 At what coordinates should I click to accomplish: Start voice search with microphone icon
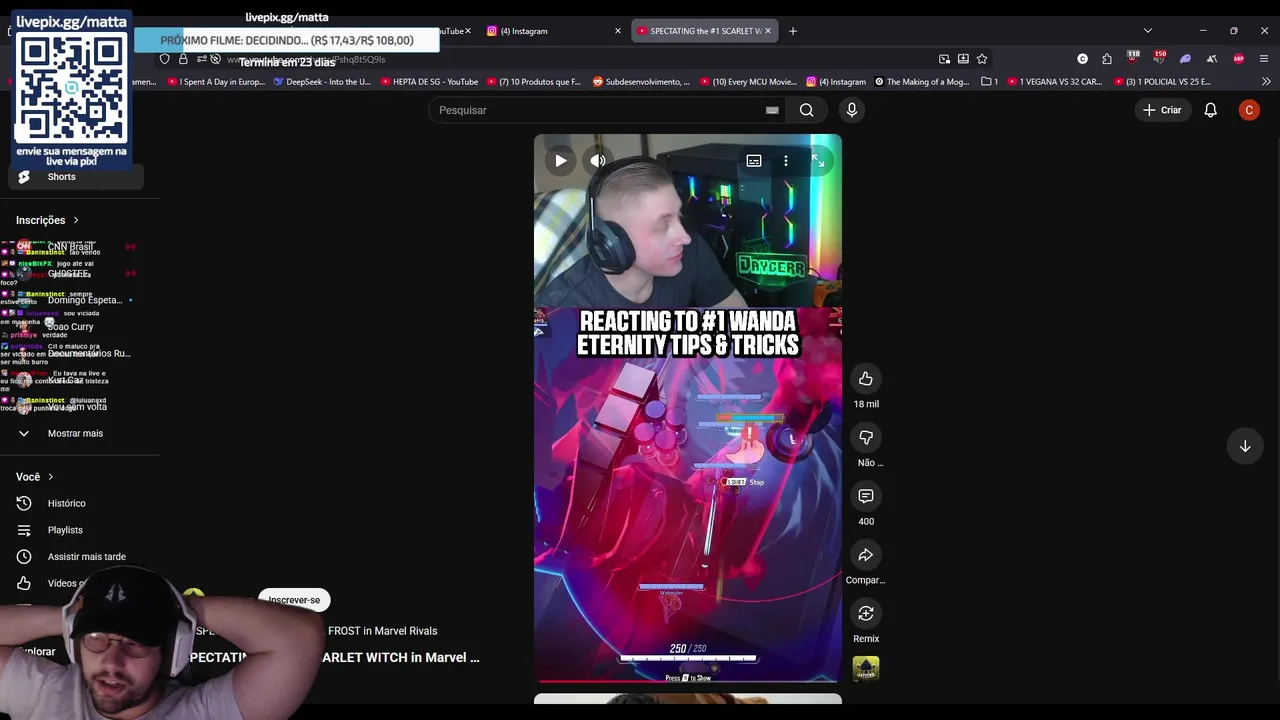pyautogui.click(x=852, y=110)
